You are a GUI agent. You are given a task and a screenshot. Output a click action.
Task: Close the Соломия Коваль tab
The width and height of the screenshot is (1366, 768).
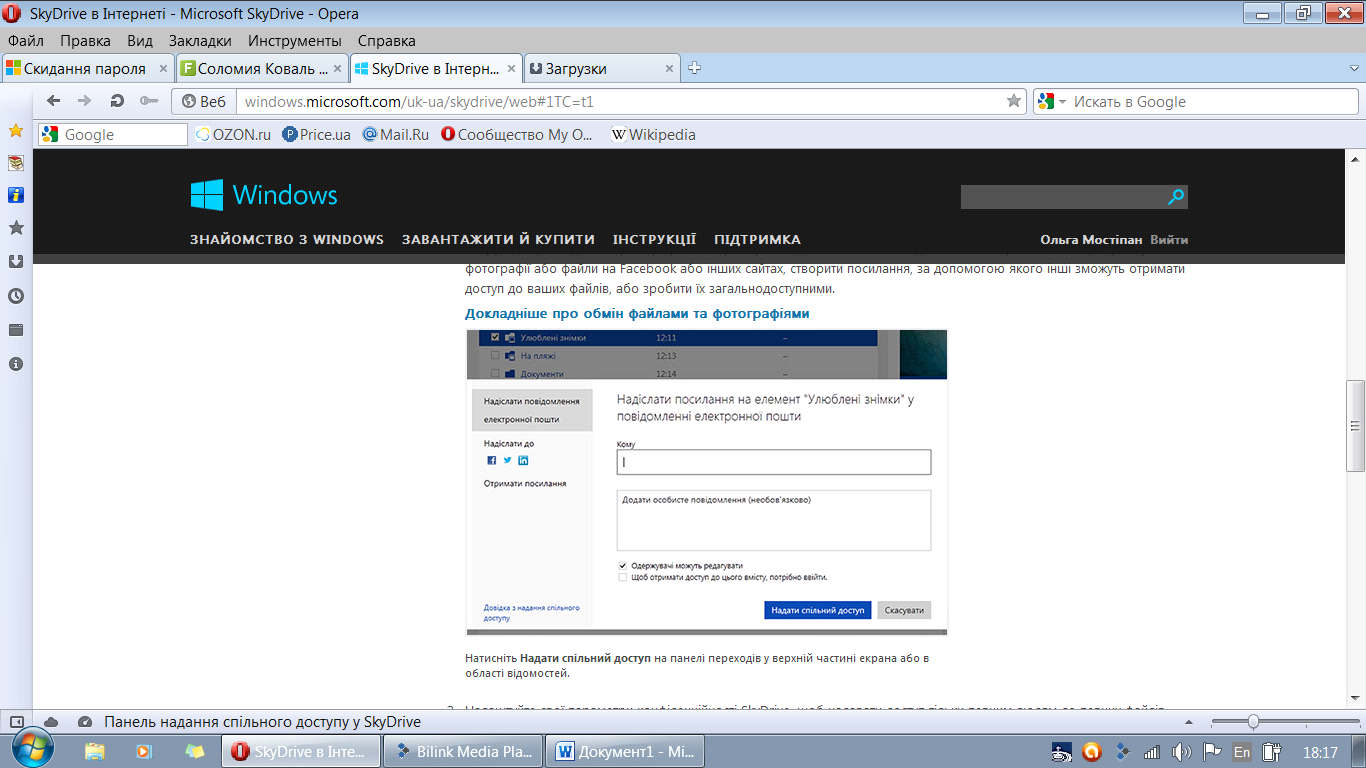pyautogui.click(x=338, y=69)
